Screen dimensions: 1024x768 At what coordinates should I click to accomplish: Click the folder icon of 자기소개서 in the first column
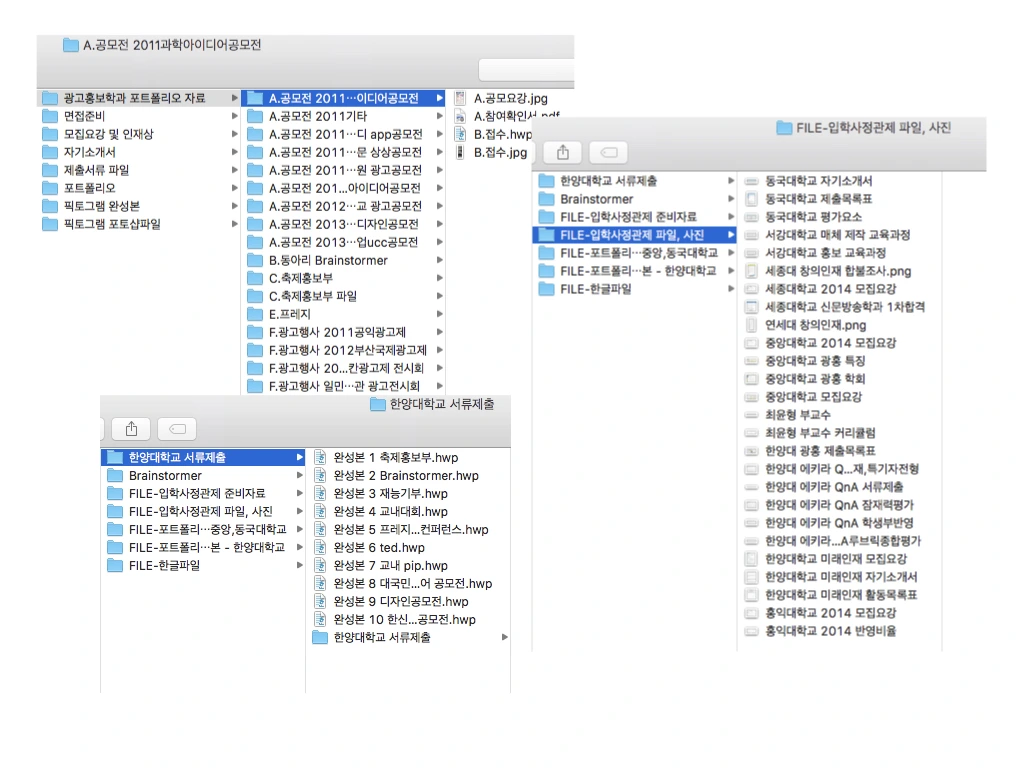[x=50, y=152]
